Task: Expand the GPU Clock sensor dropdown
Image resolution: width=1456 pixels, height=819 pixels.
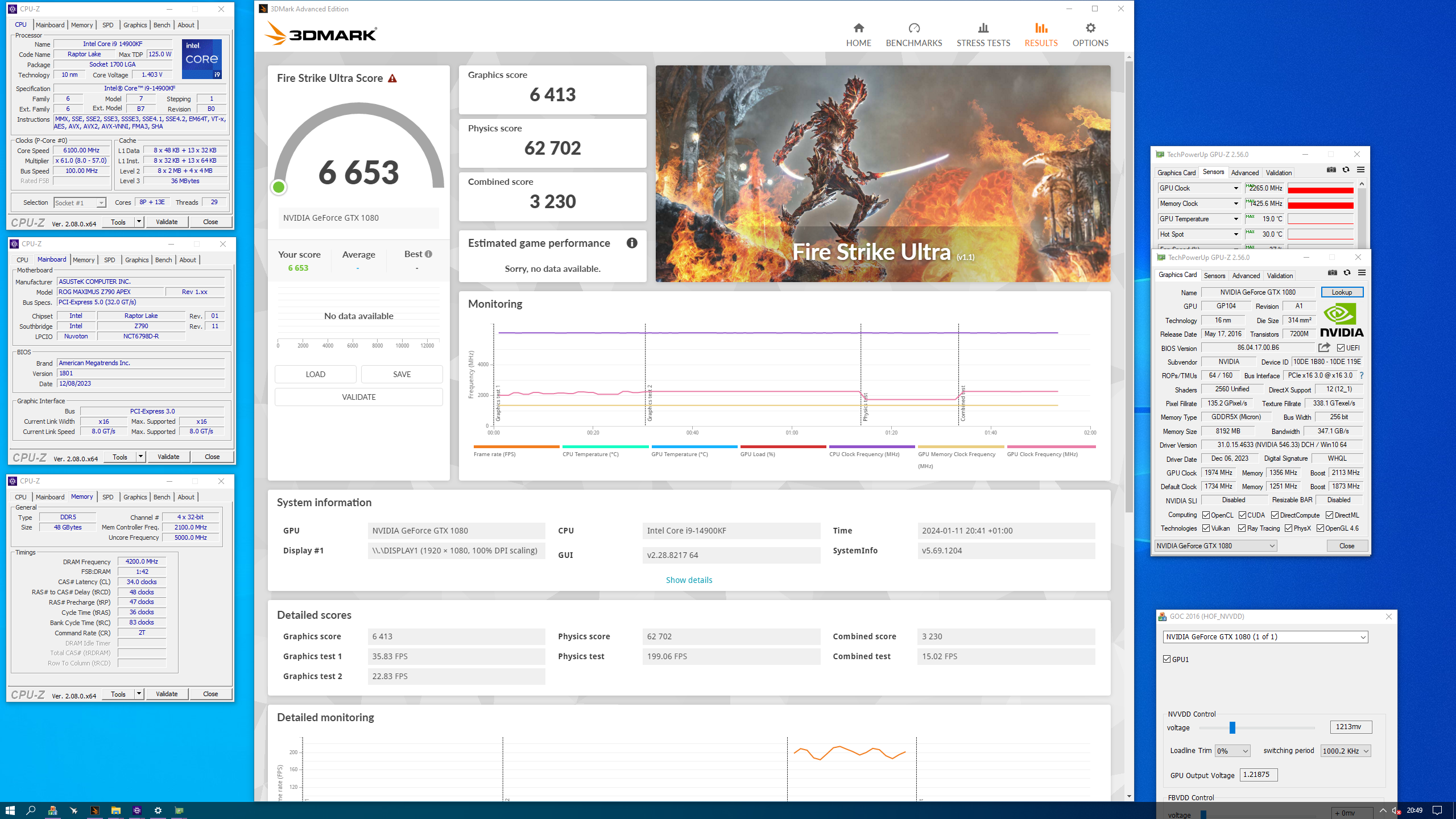Action: coord(1235,188)
